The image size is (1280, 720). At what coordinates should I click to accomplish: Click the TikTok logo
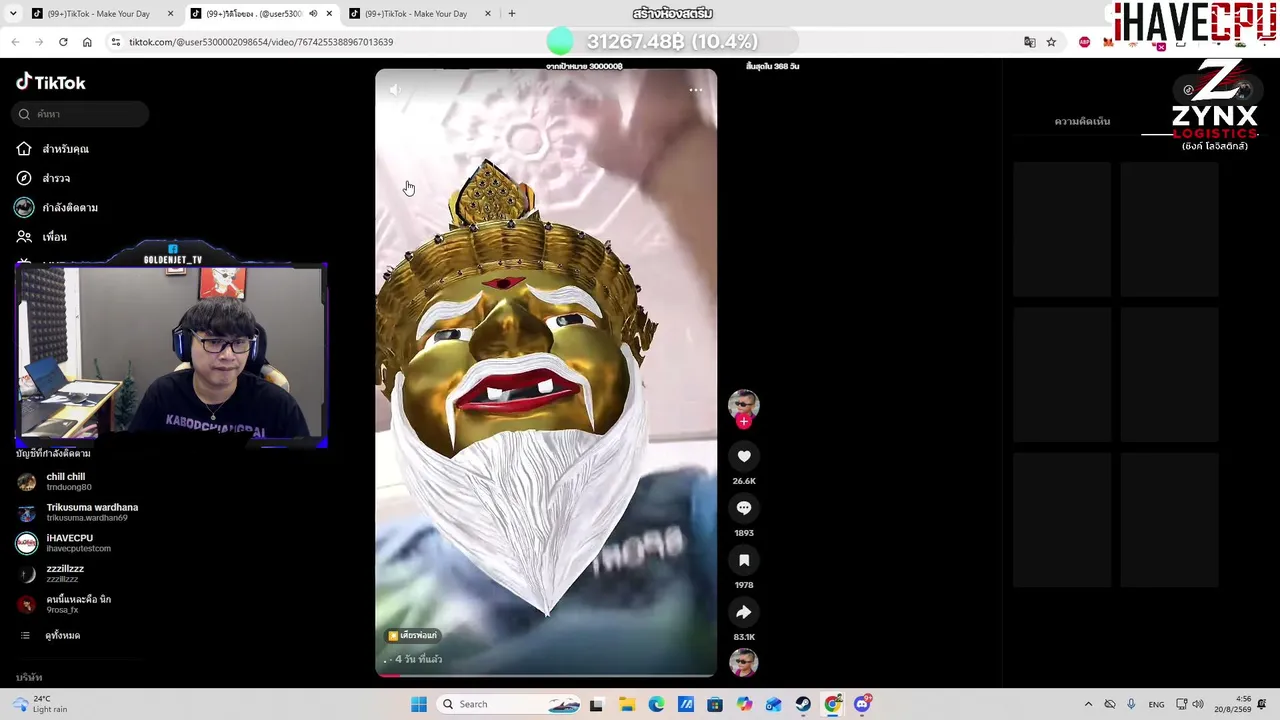pos(51,82)
